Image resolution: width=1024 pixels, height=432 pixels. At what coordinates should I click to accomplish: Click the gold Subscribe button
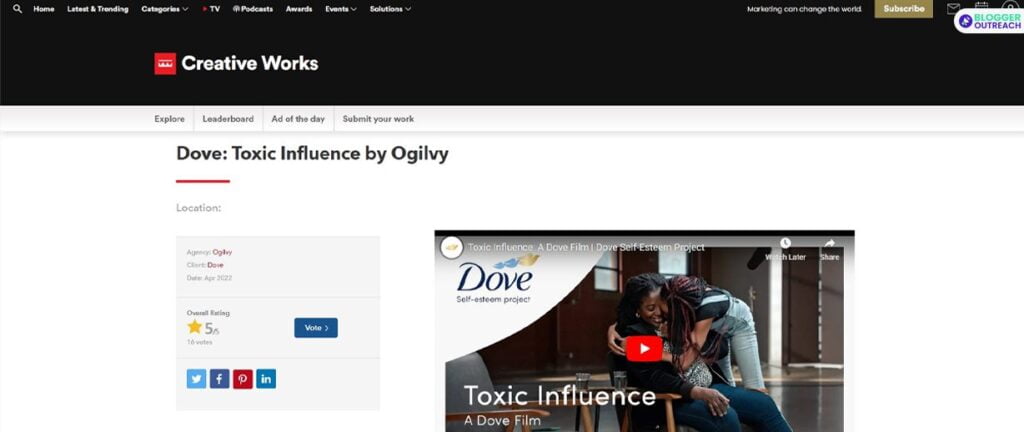(x=904, y=8)
